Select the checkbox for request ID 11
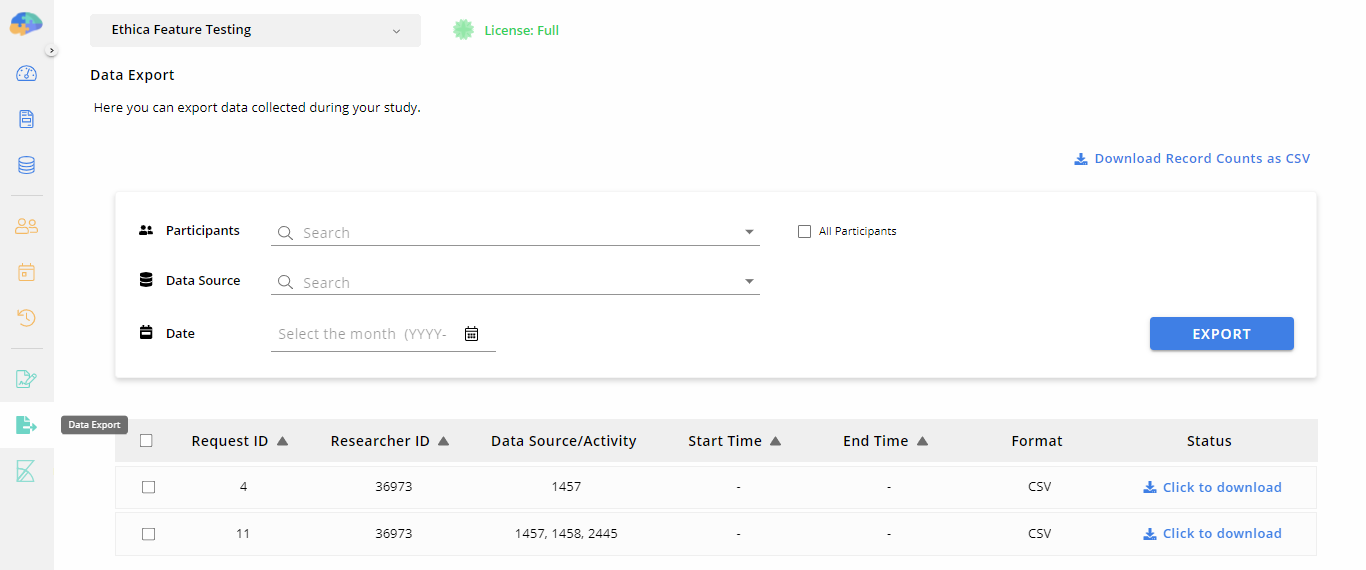 148,534
